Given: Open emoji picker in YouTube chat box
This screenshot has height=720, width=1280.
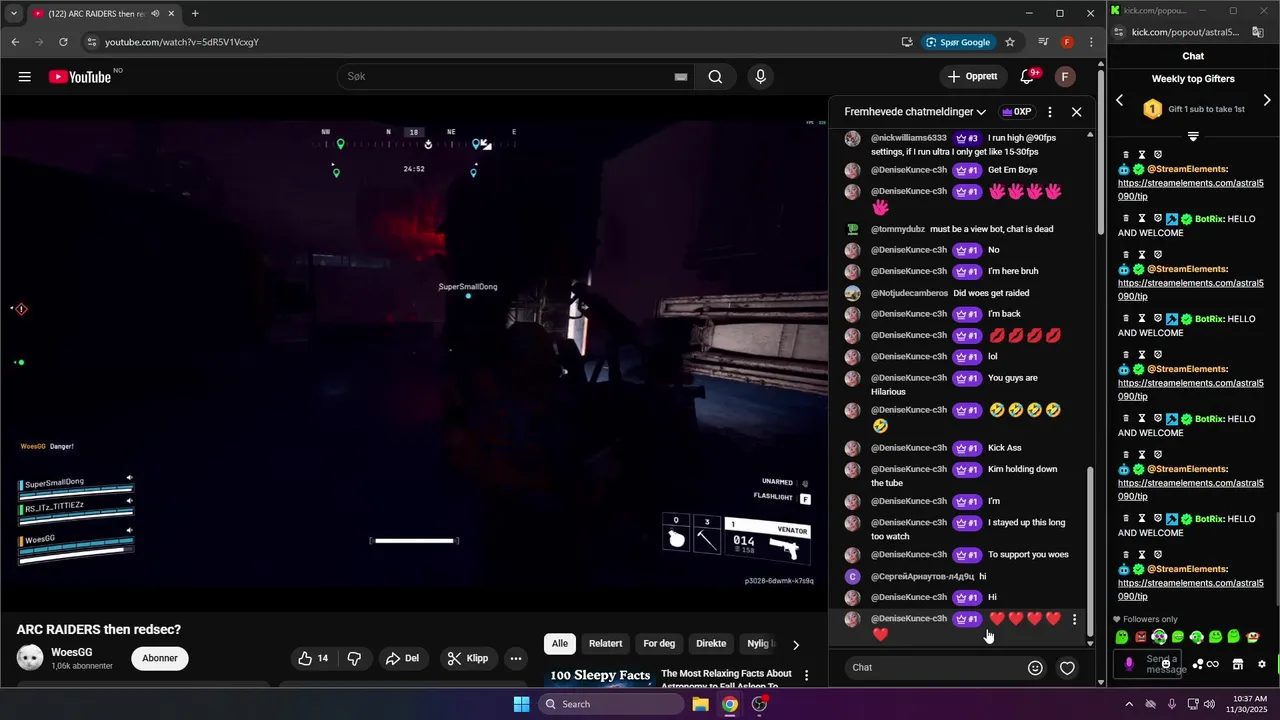Looking at the screenshot, I should point(1035,668).
